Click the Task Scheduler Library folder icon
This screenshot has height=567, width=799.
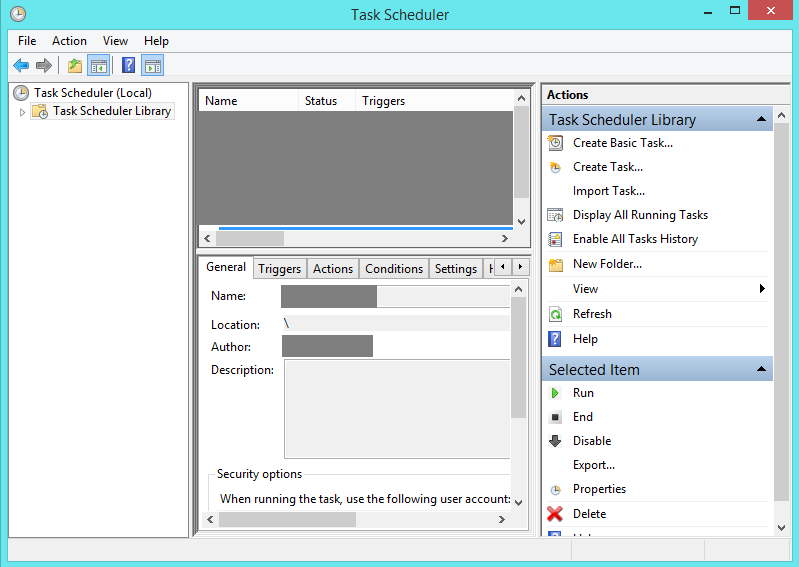(x=40, y=111)
